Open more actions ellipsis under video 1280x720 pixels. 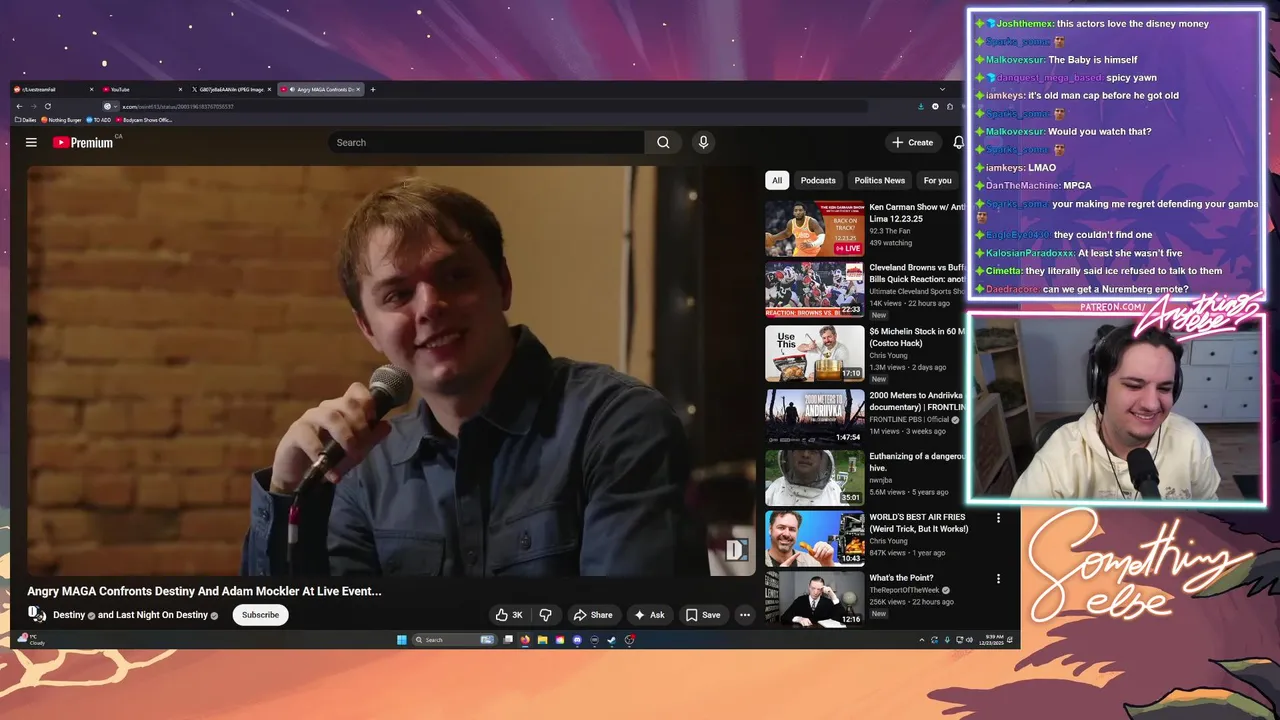[745, 615]
